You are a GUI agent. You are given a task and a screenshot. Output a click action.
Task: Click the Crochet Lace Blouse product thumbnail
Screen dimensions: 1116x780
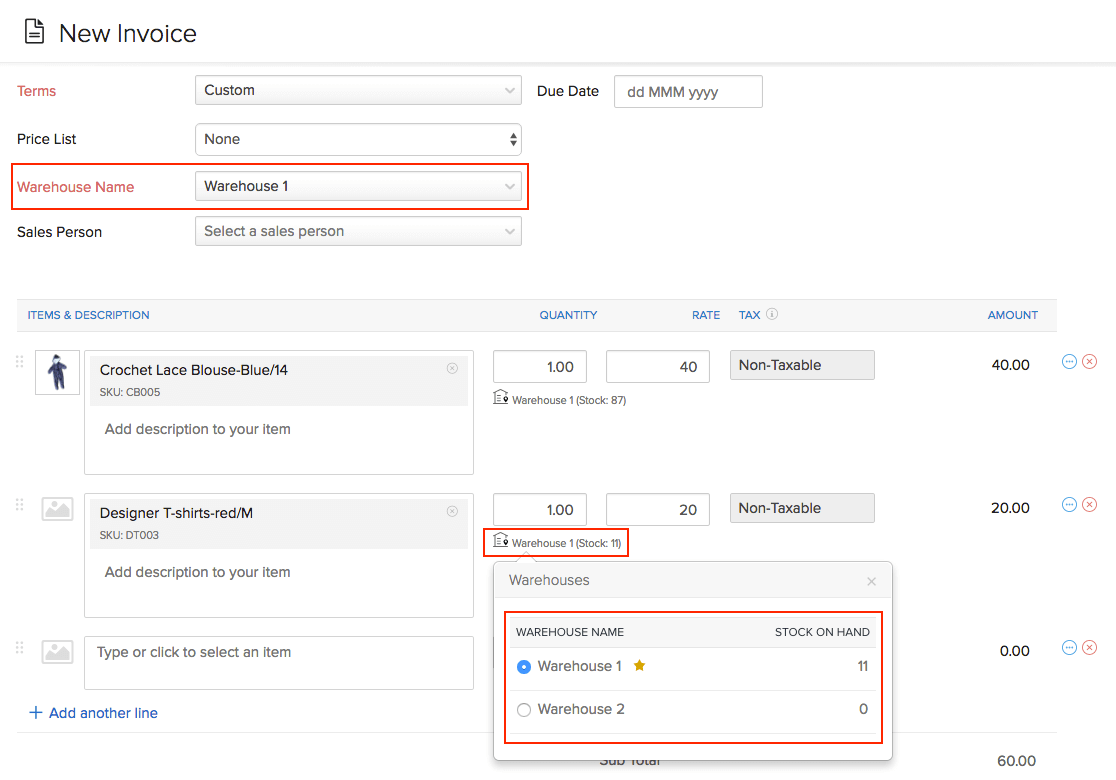pyautogui.click(x=58, y=372)
